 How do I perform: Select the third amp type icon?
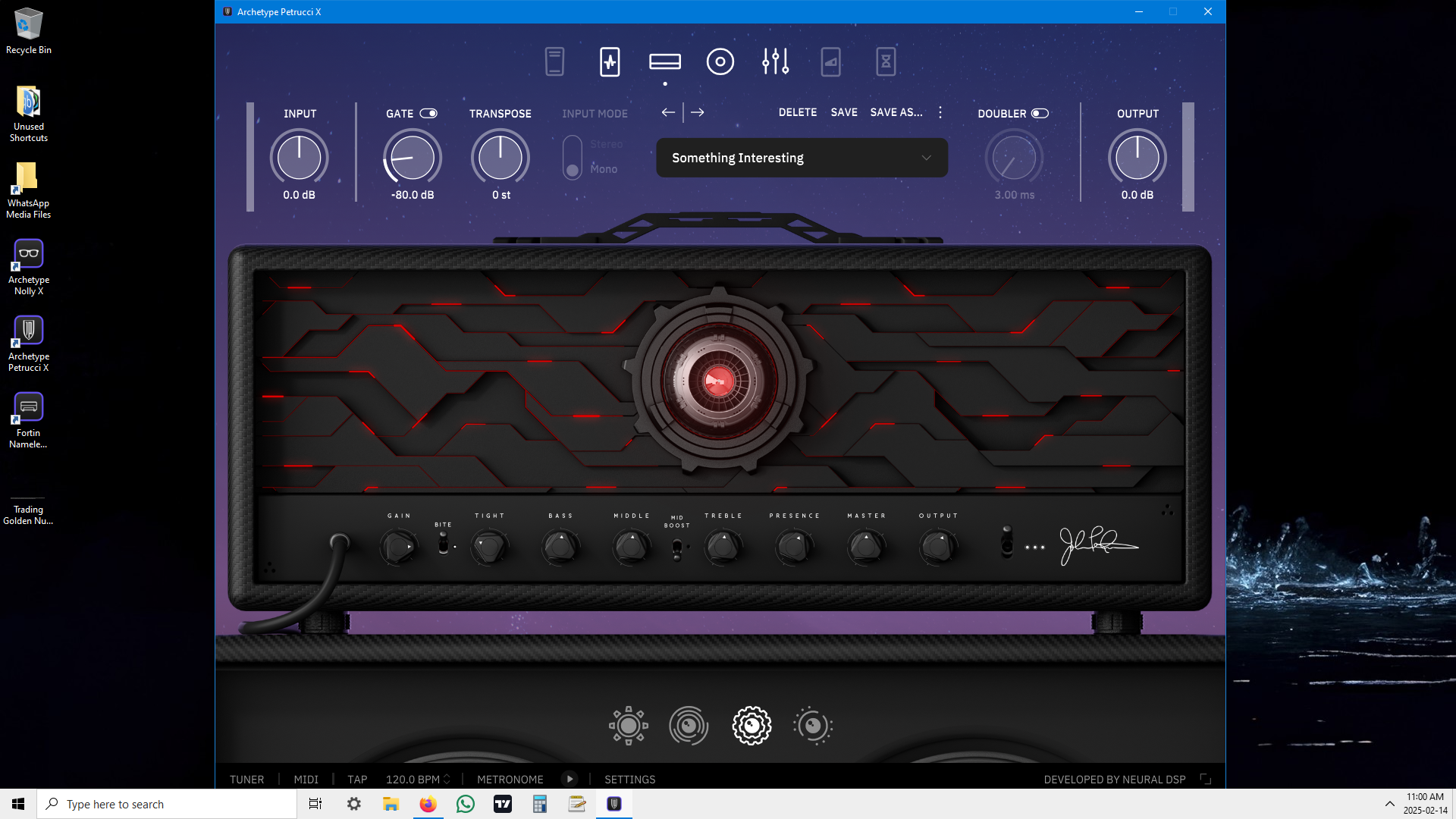point(752,726)
